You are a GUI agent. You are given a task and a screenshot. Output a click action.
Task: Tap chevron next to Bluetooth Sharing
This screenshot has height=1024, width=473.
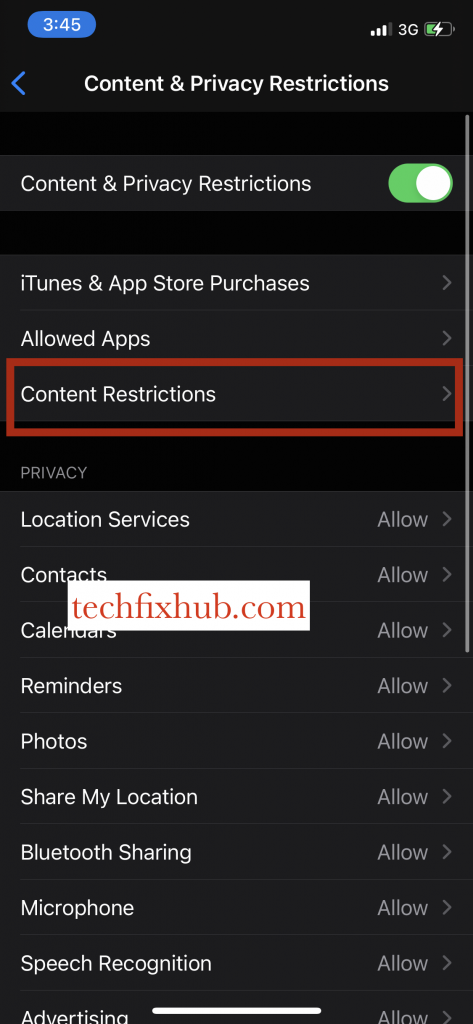[x=447, y=852]
